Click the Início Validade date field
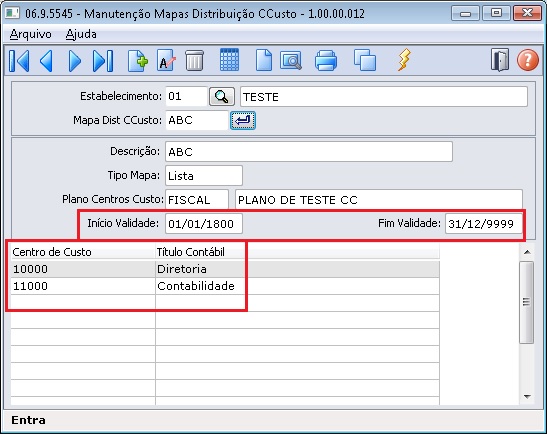 (x=204, y=224)
